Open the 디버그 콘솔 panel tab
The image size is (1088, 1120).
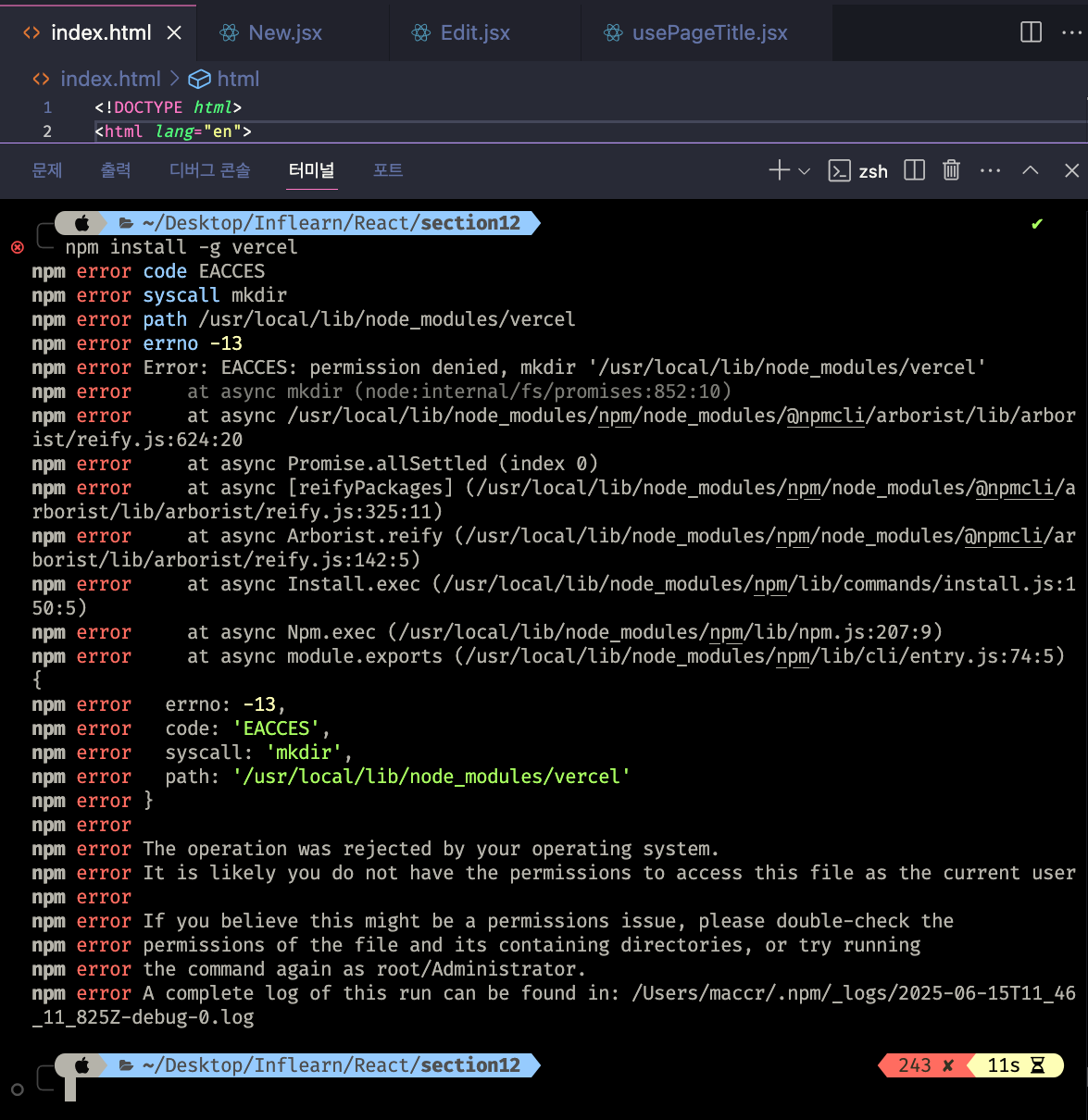pos(210,170)
